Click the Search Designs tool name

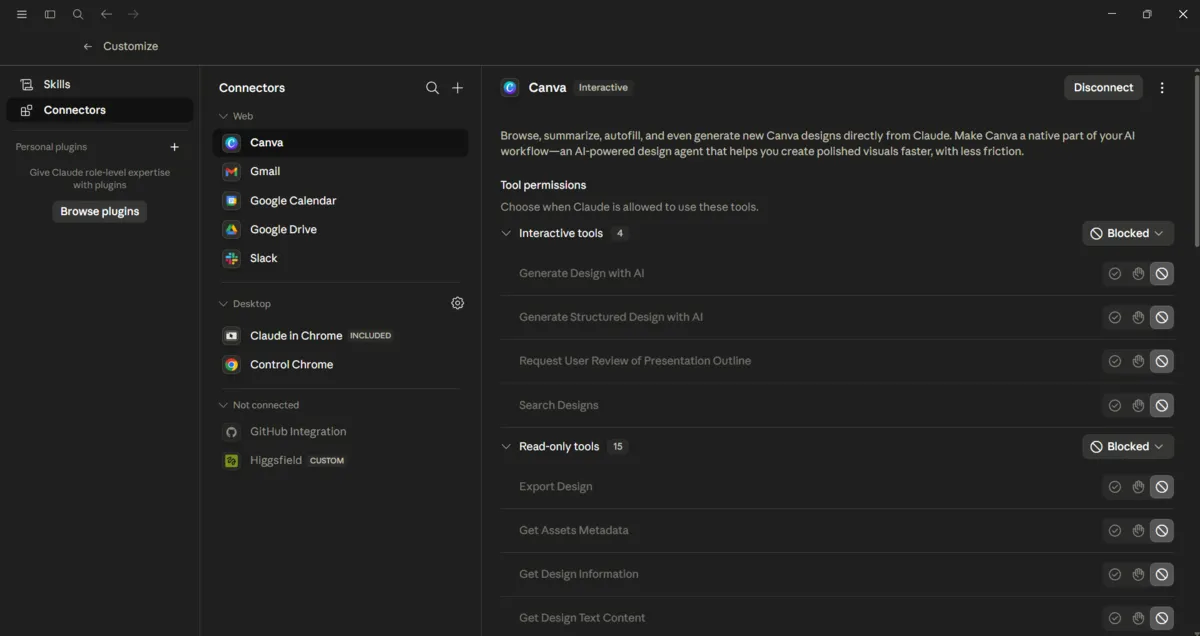[559, 405]
